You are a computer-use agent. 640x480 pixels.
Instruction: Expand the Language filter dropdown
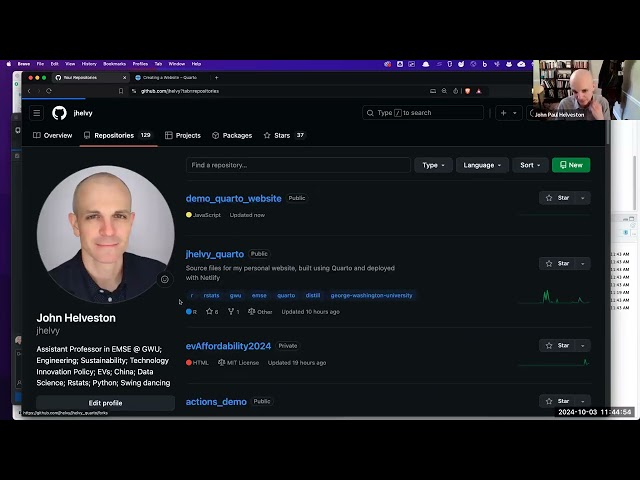(482, 165)
